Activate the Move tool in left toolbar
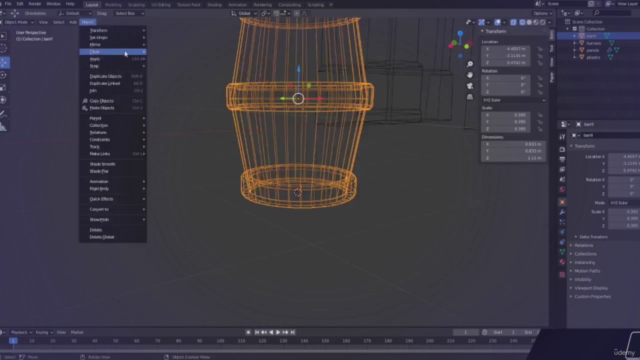640x360 pixels. 4,62
